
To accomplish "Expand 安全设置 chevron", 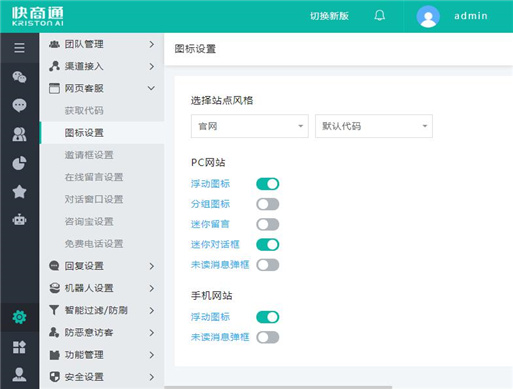I will 151,377.
